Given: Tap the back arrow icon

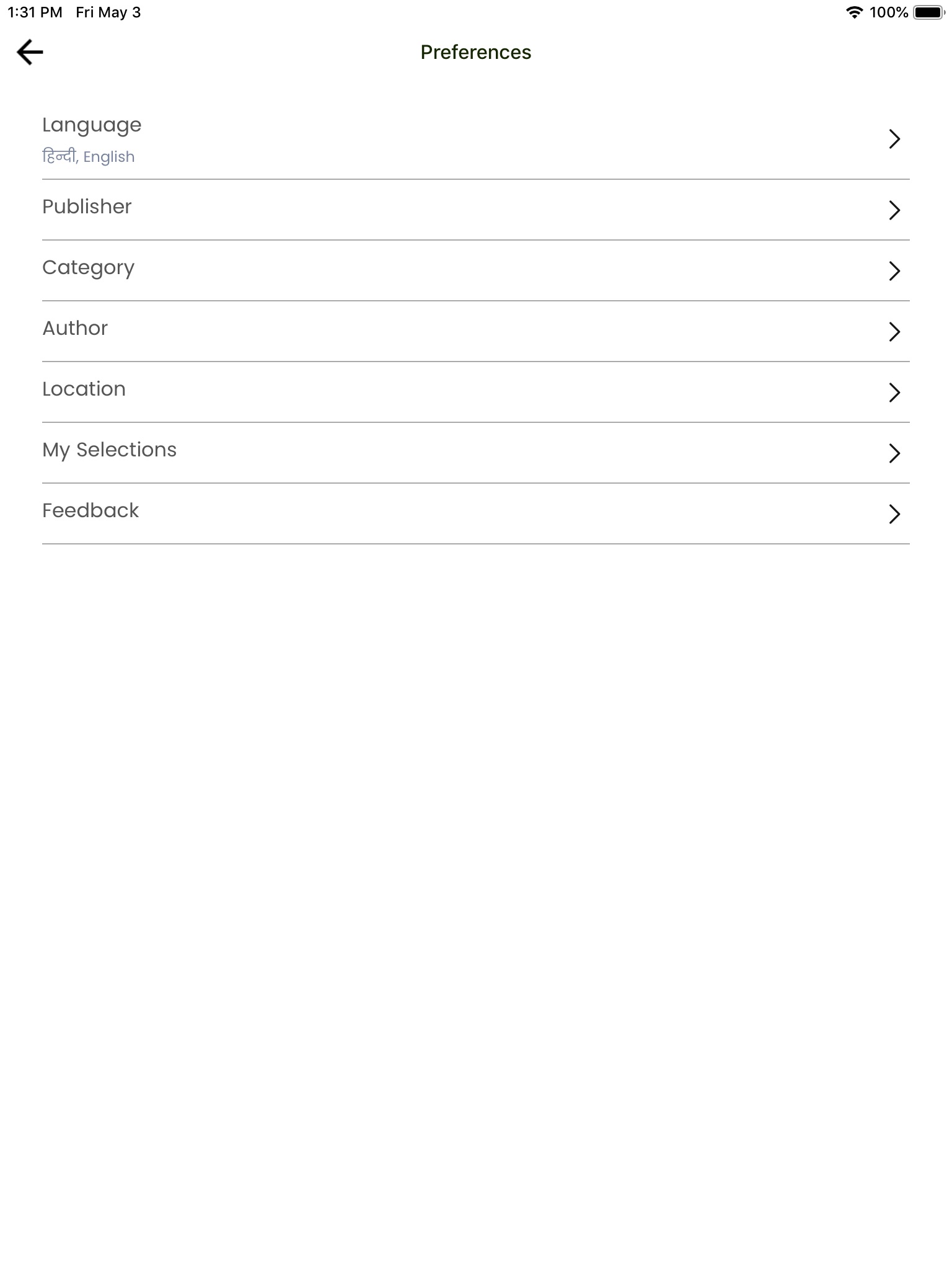Looking at the screenshot, I should coord(30,52).
